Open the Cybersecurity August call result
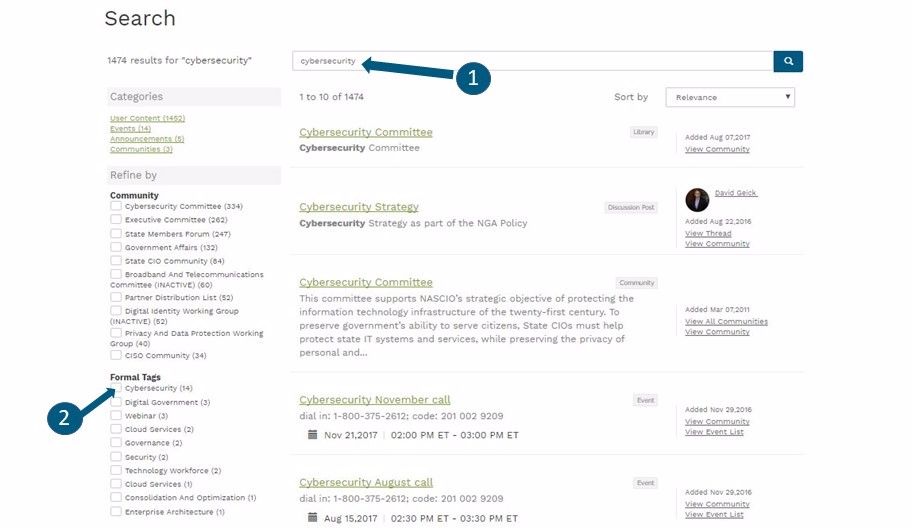 pos(366,483)
